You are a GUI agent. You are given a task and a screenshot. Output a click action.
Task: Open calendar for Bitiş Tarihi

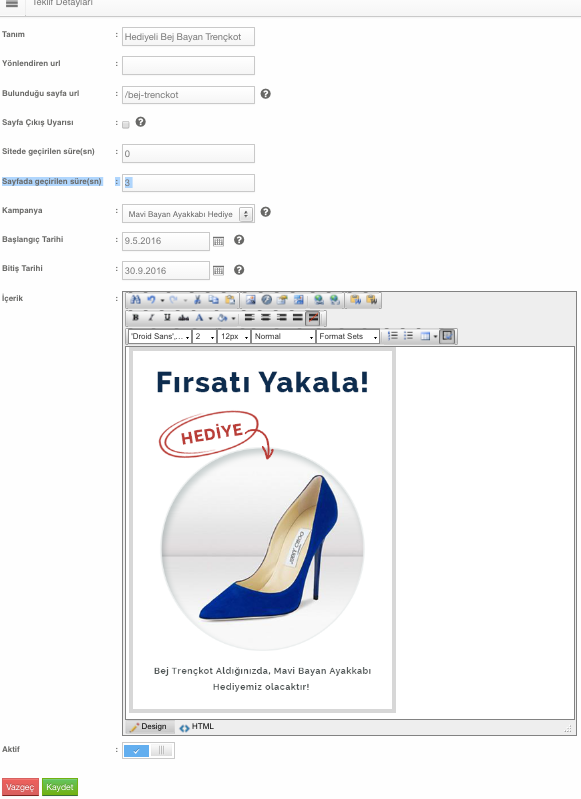[218, 270]
